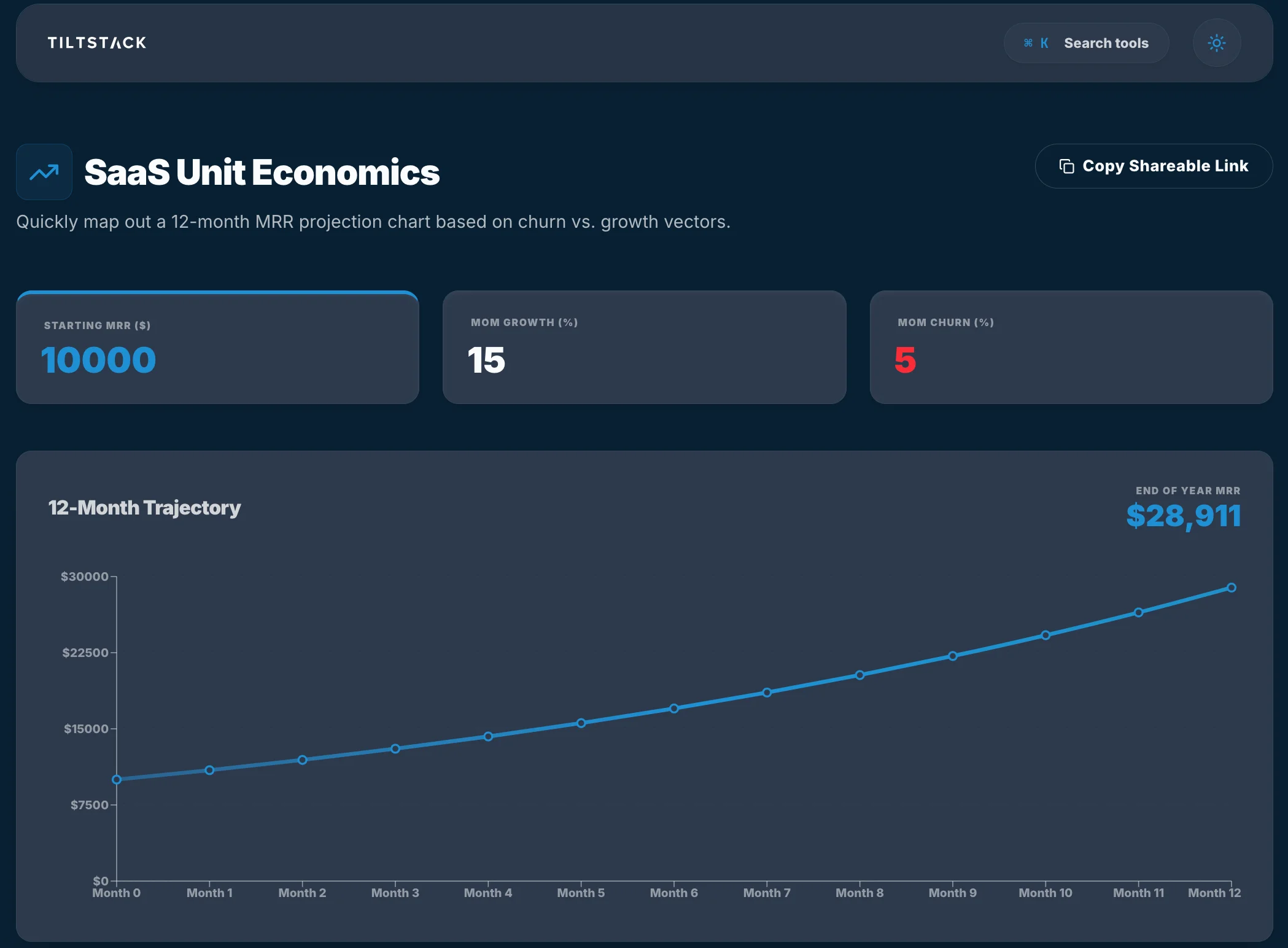Select the MoM Churn percentage field
1288x948 pixels.
(x=906, y=362)
